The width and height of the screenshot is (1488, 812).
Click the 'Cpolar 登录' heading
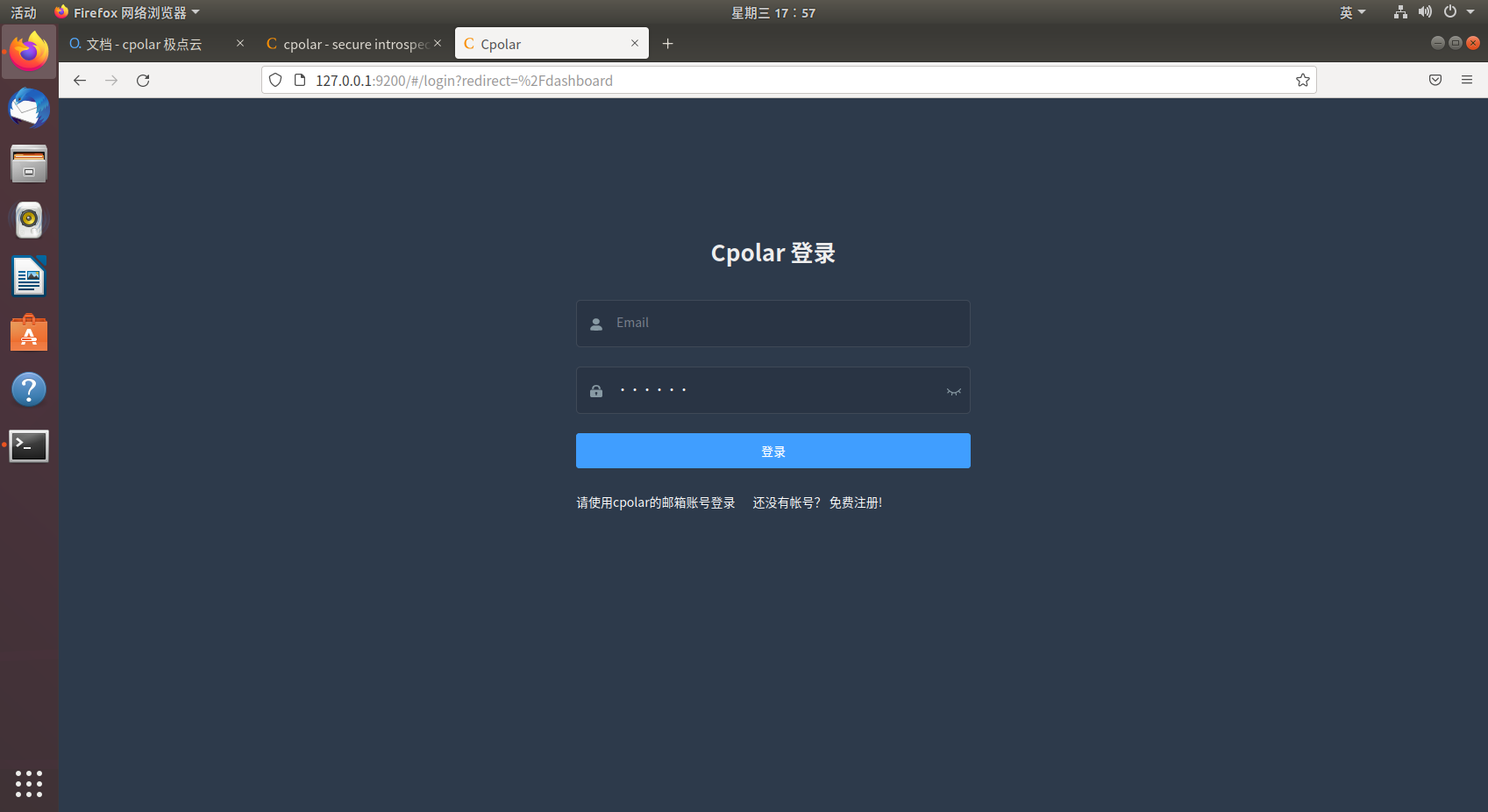[x=773, y=253]
